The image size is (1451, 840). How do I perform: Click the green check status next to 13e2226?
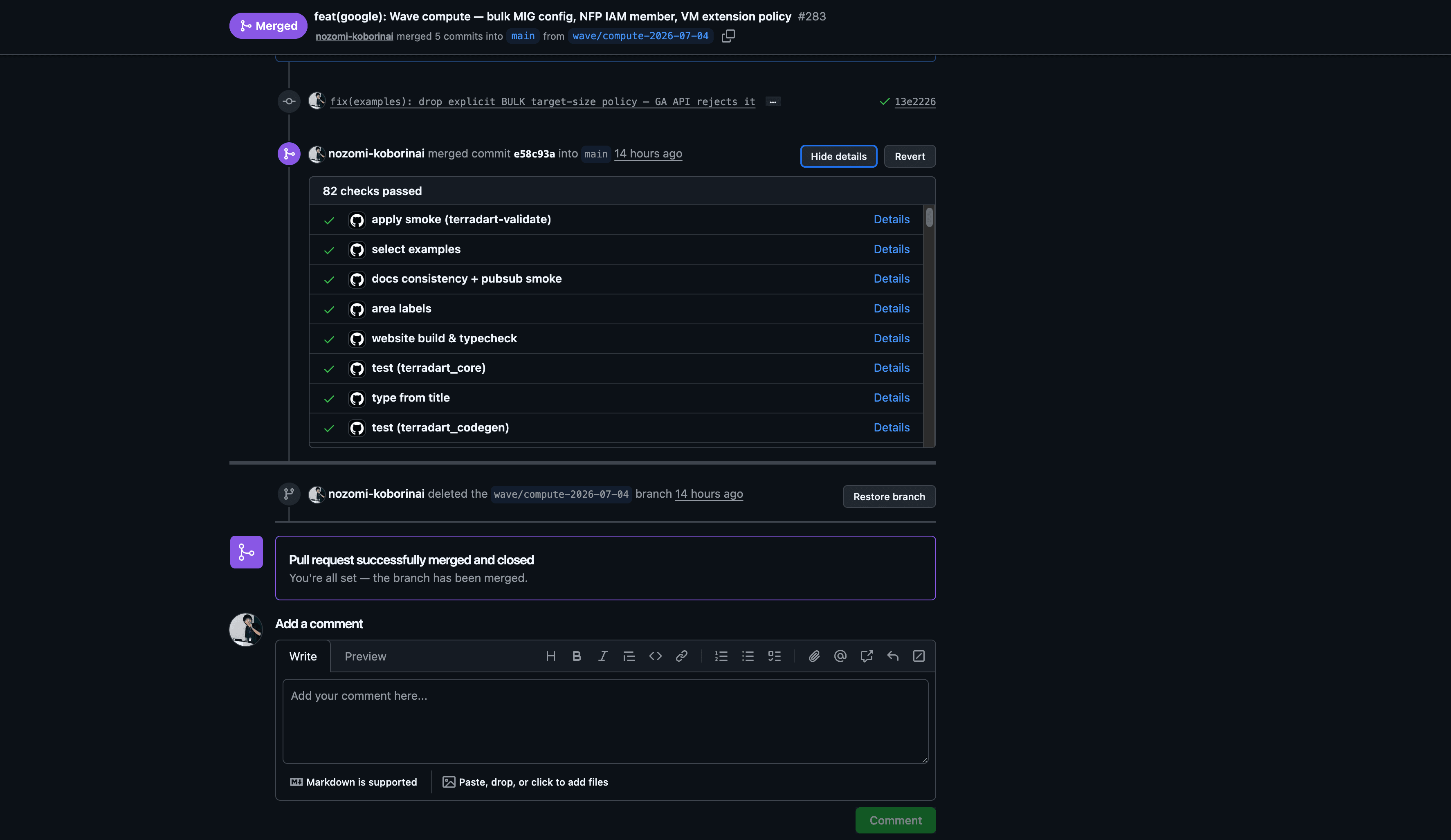coord(885,102)
